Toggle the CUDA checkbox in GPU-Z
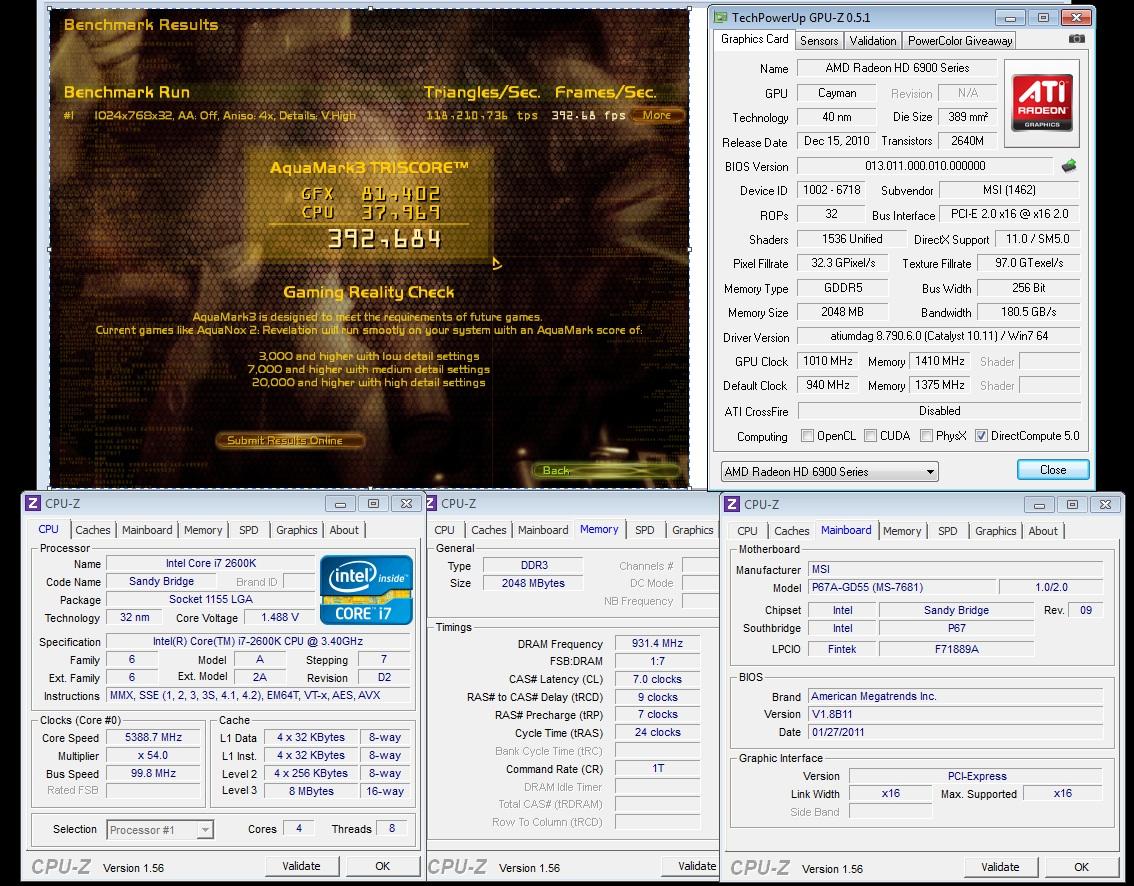 pyautogui.click(x=870, y=435)
